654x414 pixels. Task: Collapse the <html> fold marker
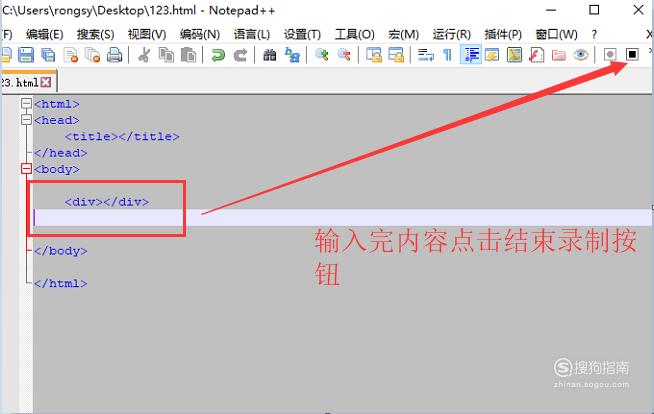pyautogui.click(x=26, y=103)
